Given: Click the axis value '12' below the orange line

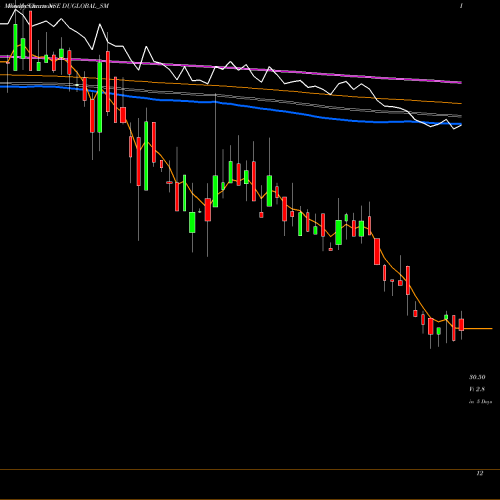Looking at the screenshot, I should [480, 473].
